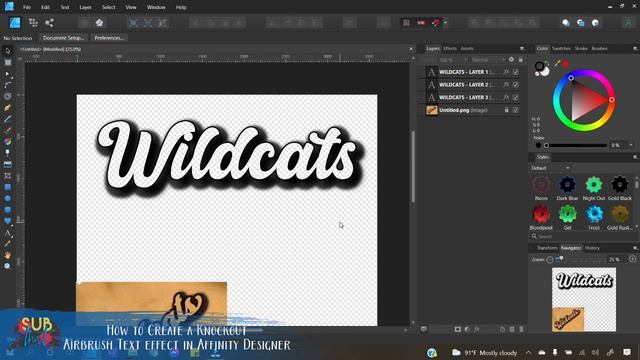The image size is (640, 360).
Task: Select the Place Image tool
Action: (x=8, y=164)
